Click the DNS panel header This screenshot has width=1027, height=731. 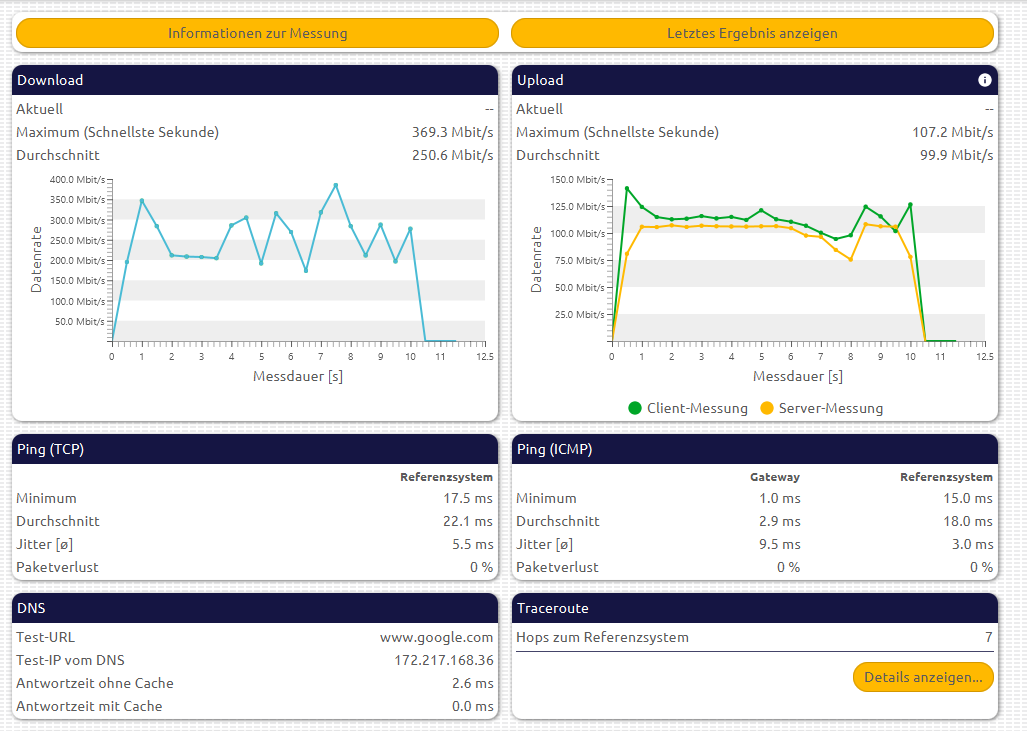pos(254,607)
